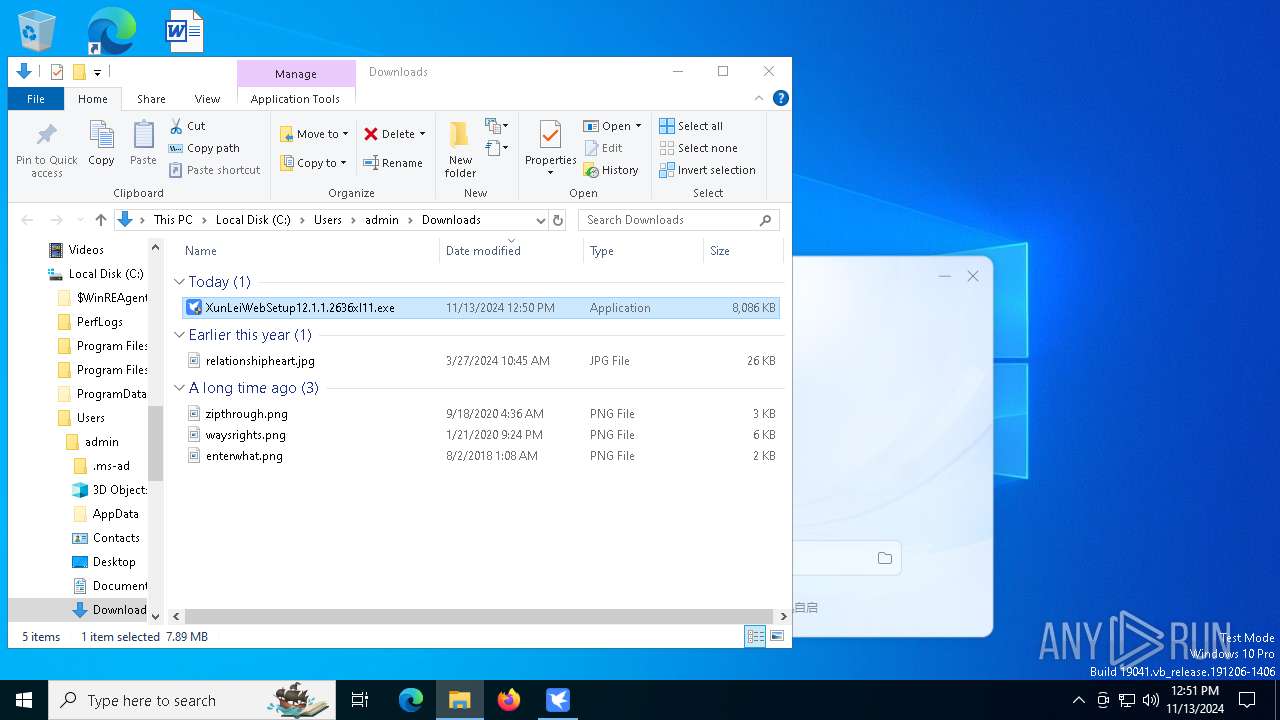Collapse the Today group
1280x720 pixels.
(x=180, y=282)
